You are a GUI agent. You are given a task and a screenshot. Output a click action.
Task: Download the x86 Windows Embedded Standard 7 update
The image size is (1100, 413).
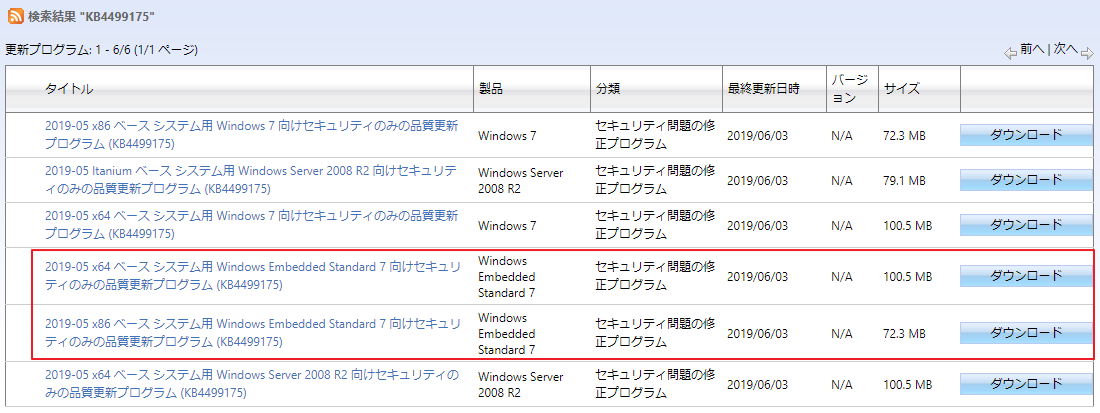coord(1026,332)
